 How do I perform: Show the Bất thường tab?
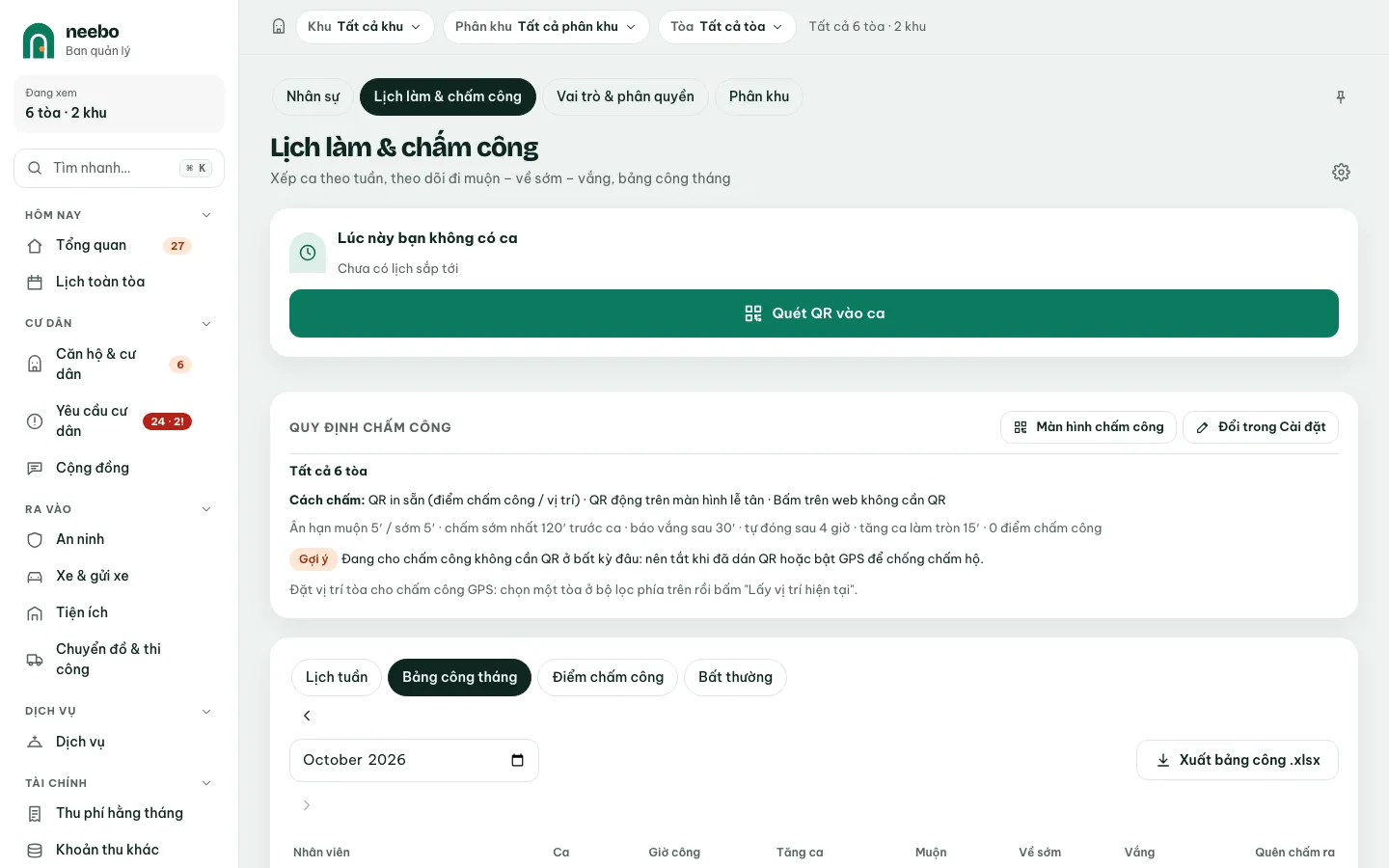pos(735,677)
